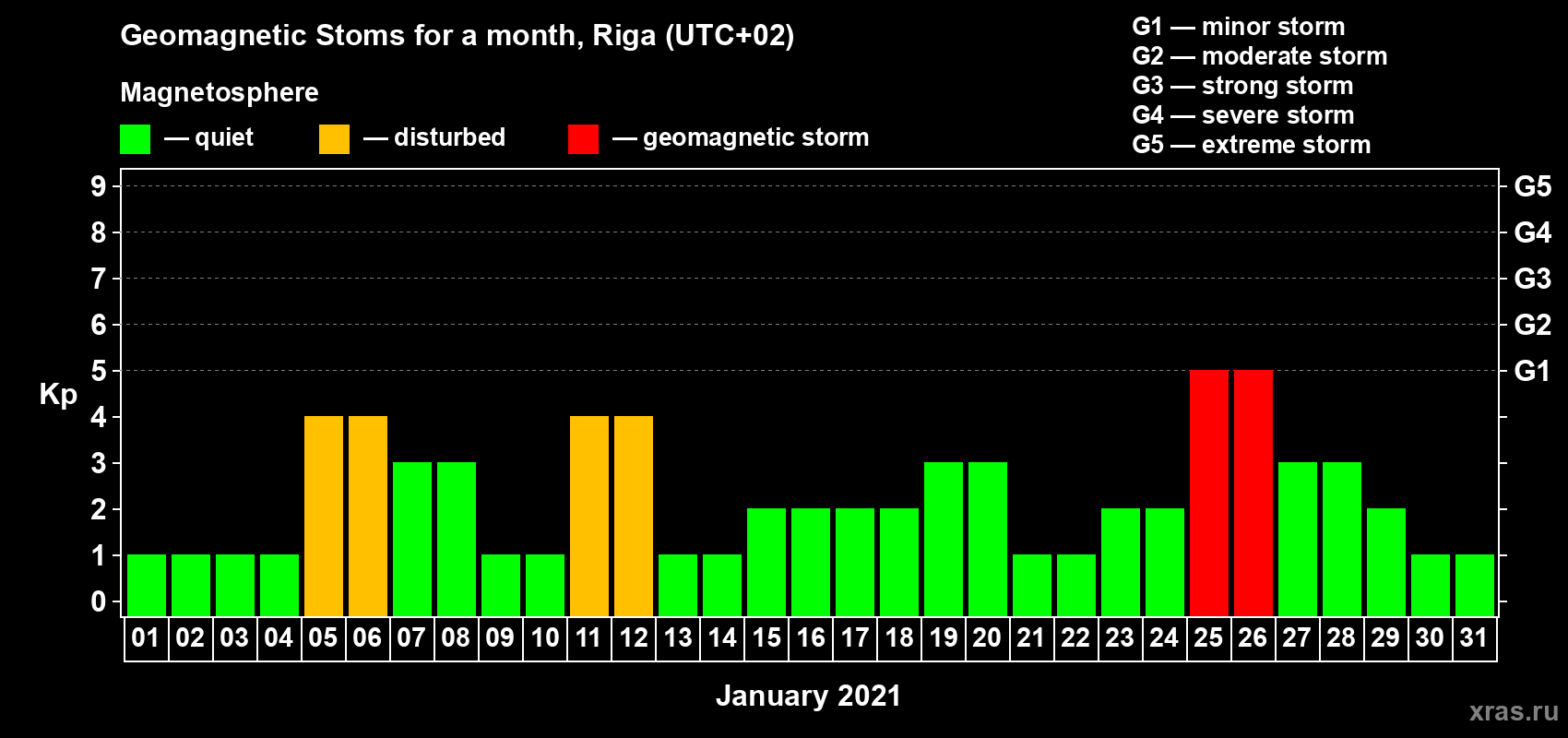
Task: Click day label 30 on the axis
Action: (1430, 637)
